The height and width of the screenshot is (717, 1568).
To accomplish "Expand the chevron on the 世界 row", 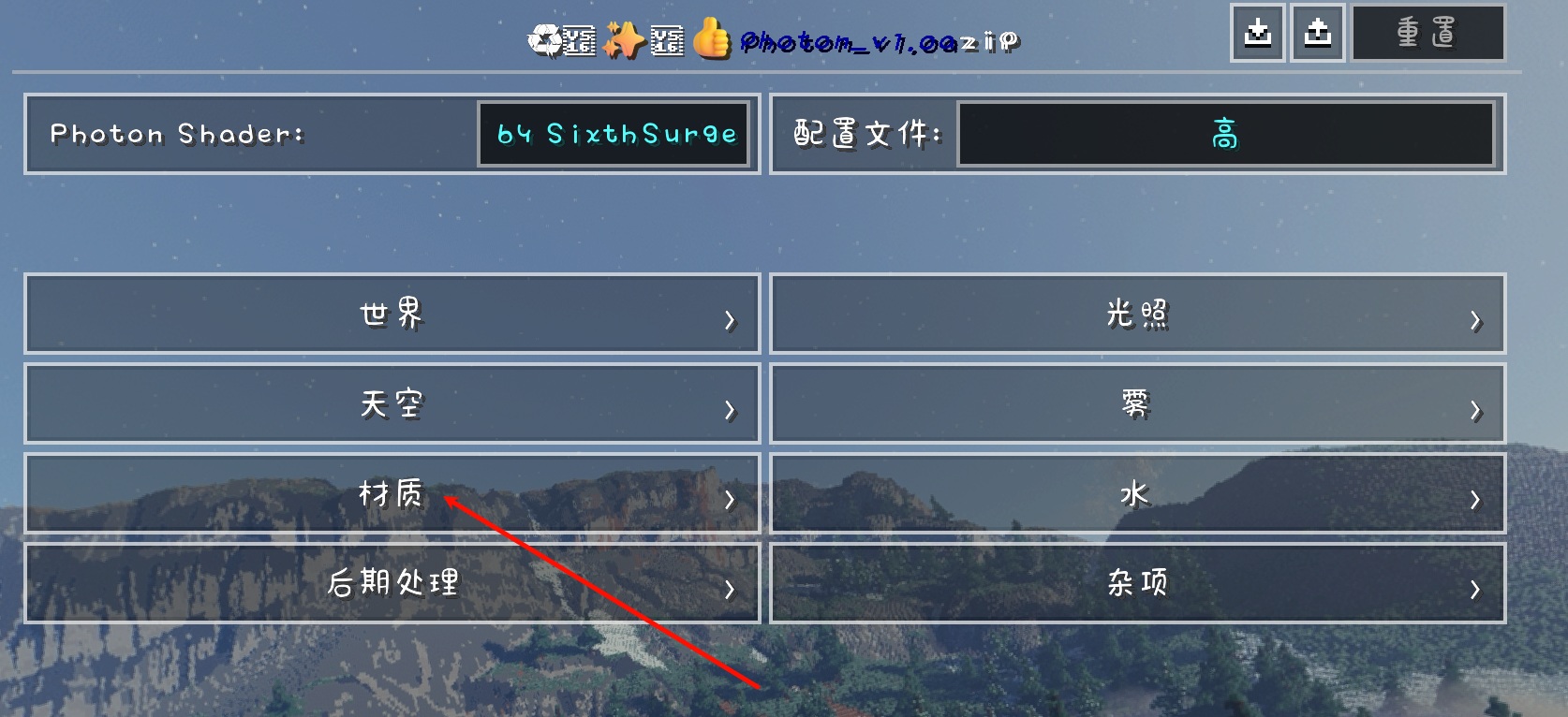I will click(730, 320).
